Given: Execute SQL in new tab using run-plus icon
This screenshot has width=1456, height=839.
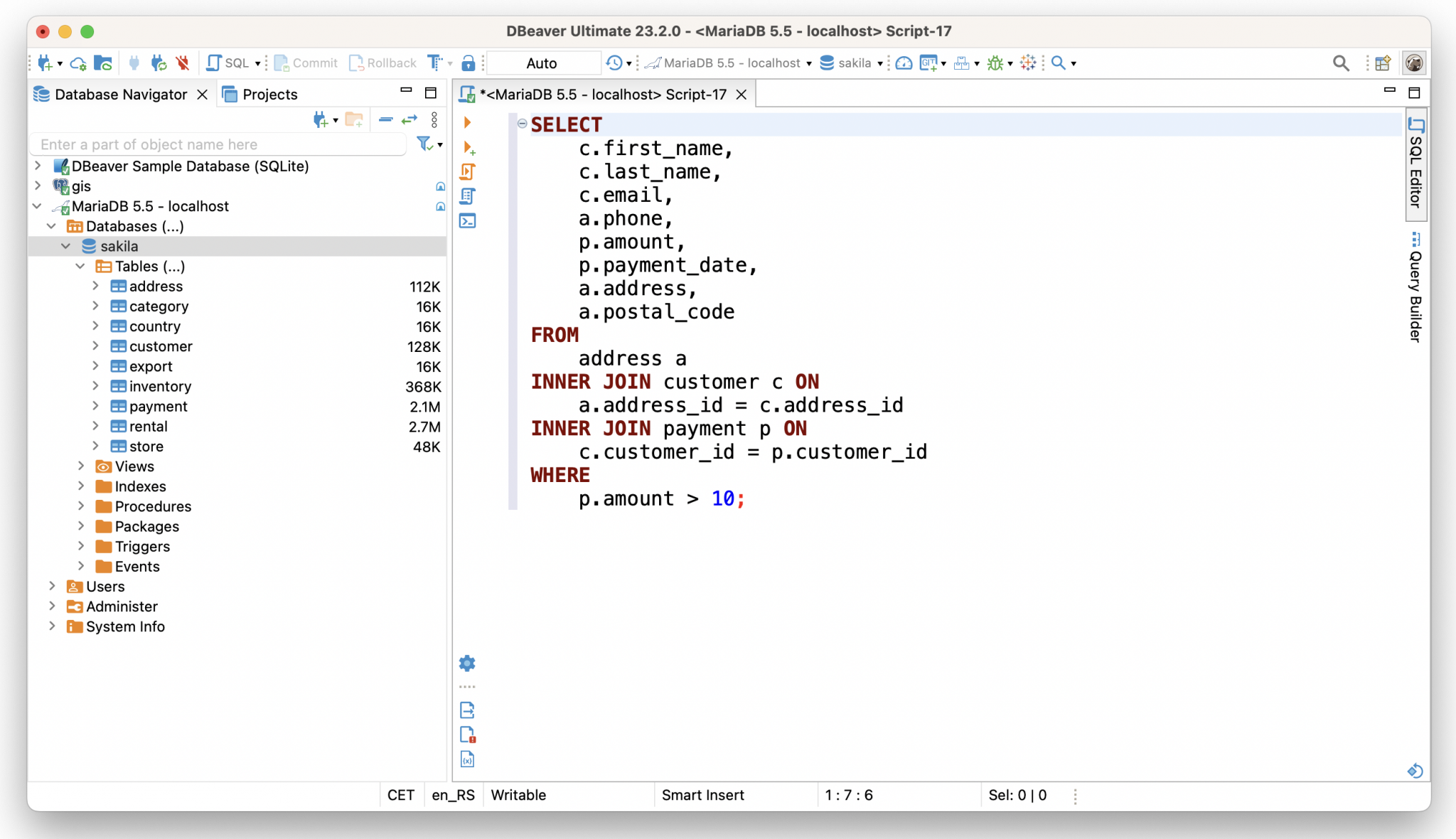Looking at the screenshot, I should [x=468, y=148].
